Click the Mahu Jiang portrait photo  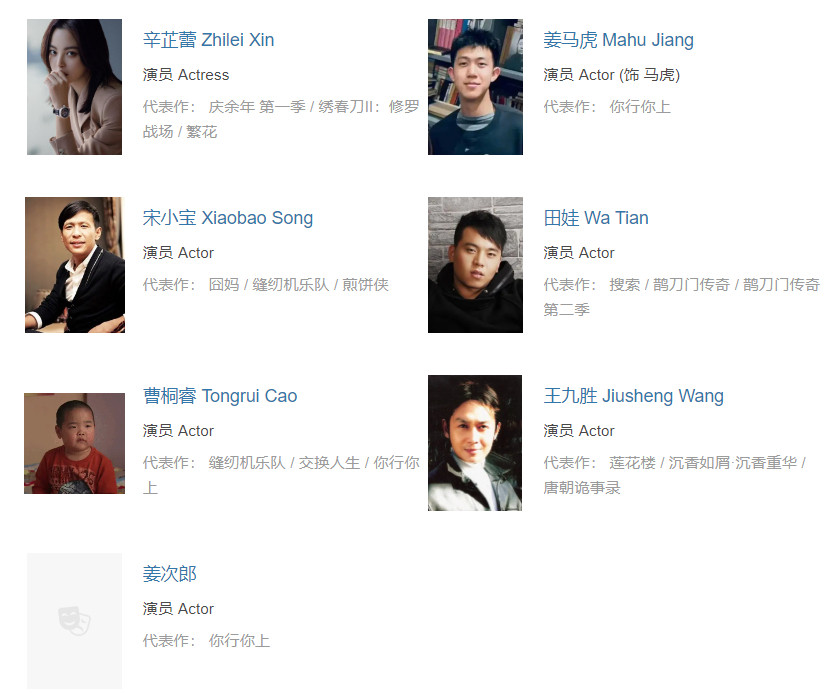coord(475,87)
